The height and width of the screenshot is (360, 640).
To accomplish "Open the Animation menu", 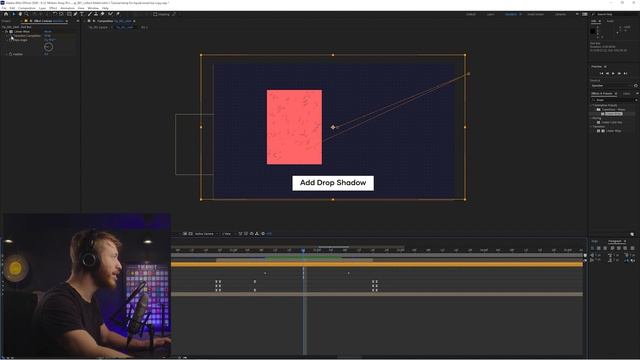I will point(67,8).
